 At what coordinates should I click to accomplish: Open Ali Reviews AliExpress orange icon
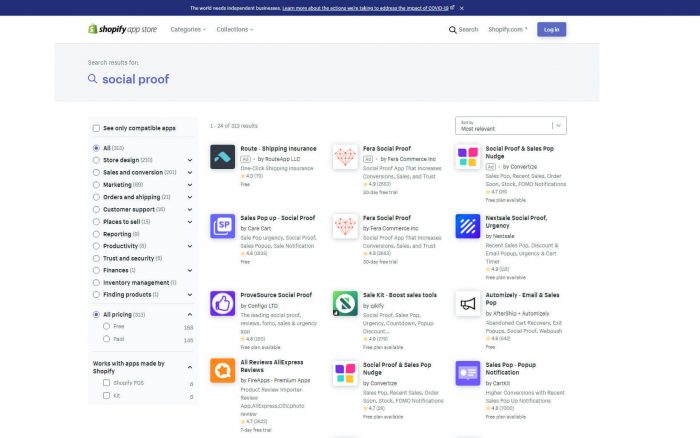click(222, 371)
